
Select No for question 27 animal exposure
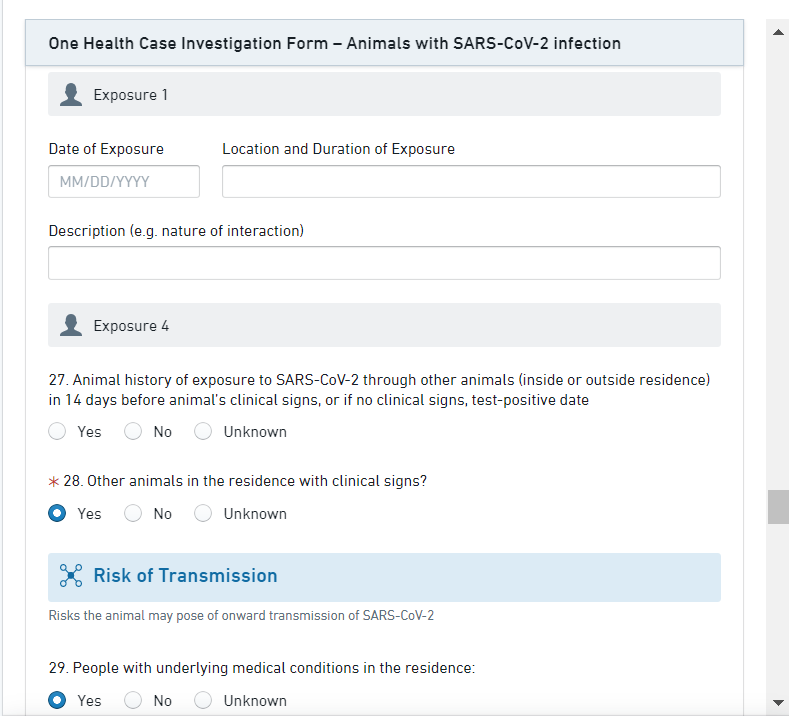[133, 432]
